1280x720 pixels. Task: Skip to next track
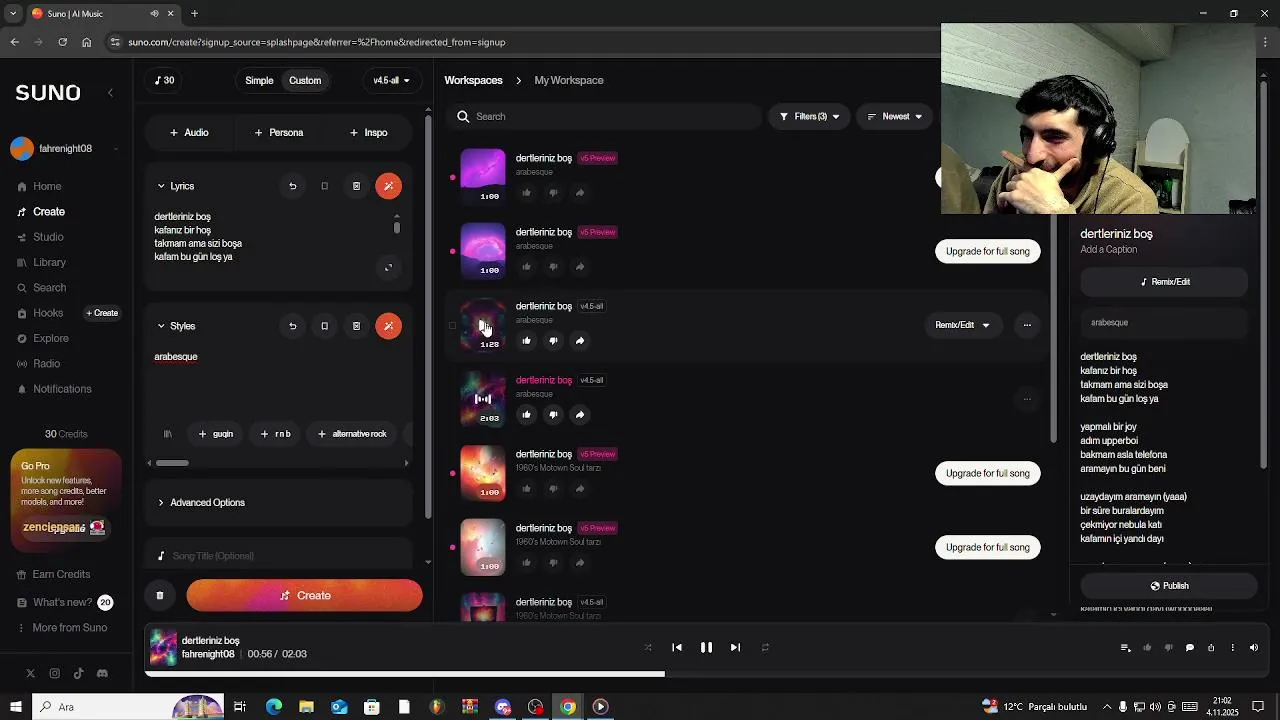[735, 648]
